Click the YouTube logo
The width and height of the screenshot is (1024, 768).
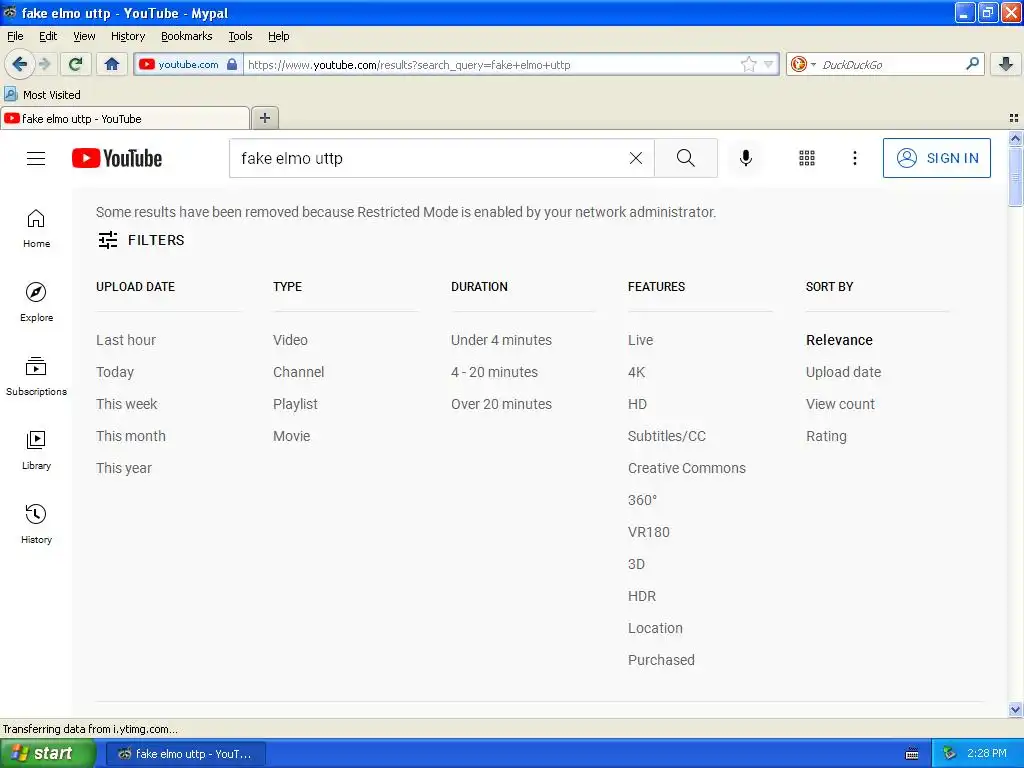(x=117, y=158)
